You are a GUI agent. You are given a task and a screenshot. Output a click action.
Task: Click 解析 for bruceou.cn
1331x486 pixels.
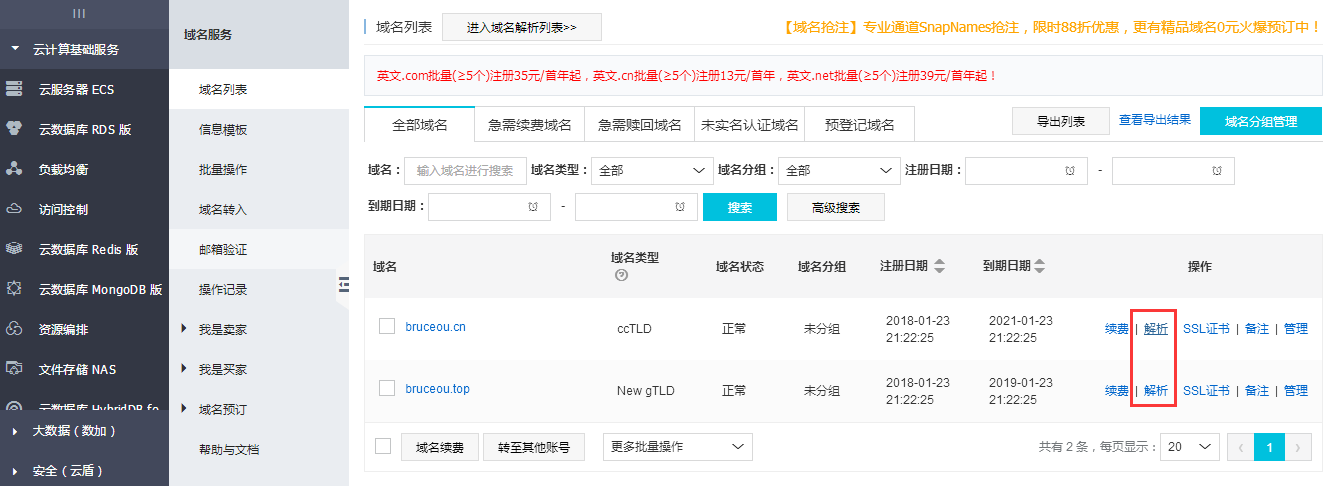coord(1155,328)
